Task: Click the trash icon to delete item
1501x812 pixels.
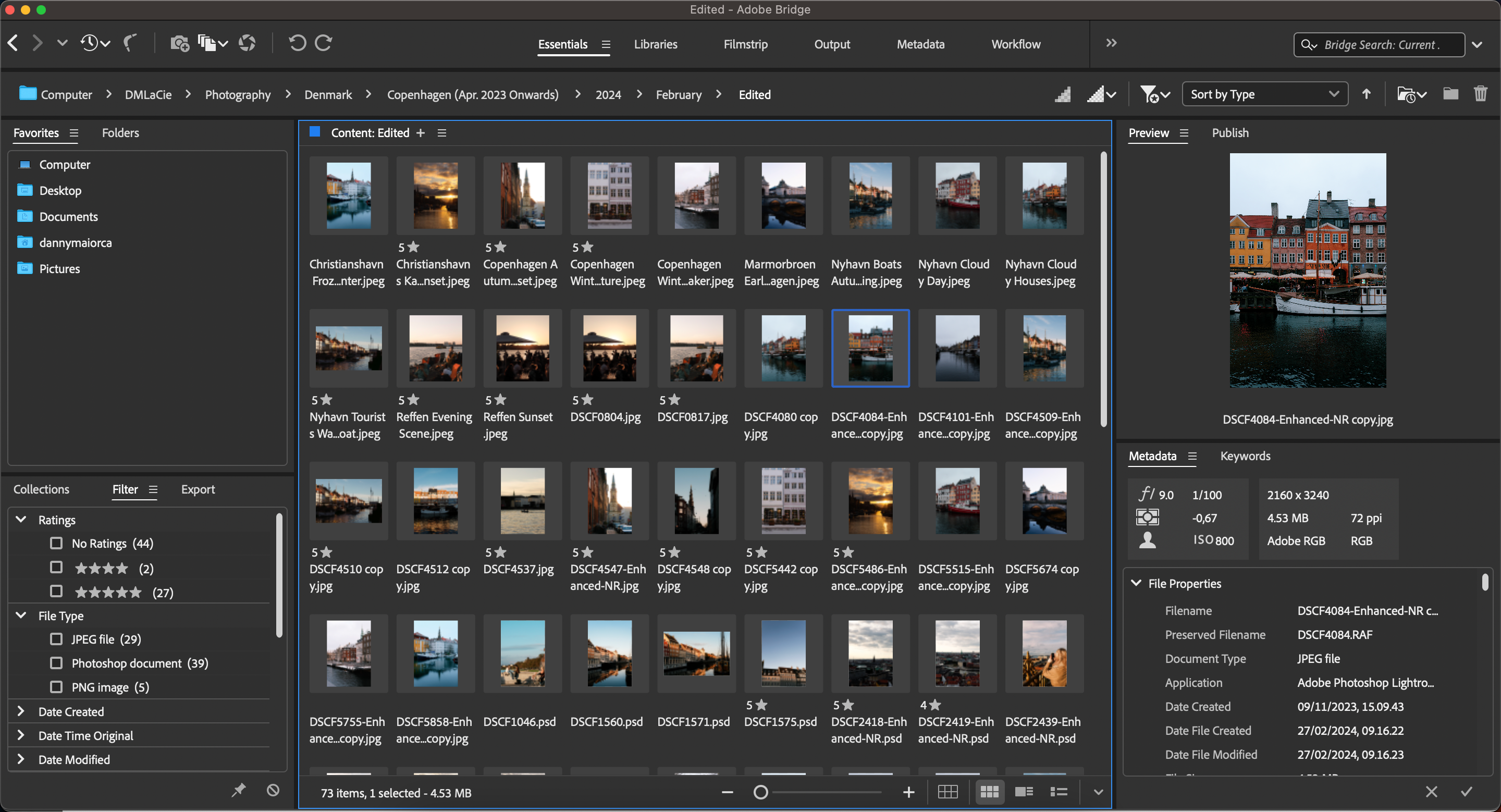Action: (x=1482, y=94)
